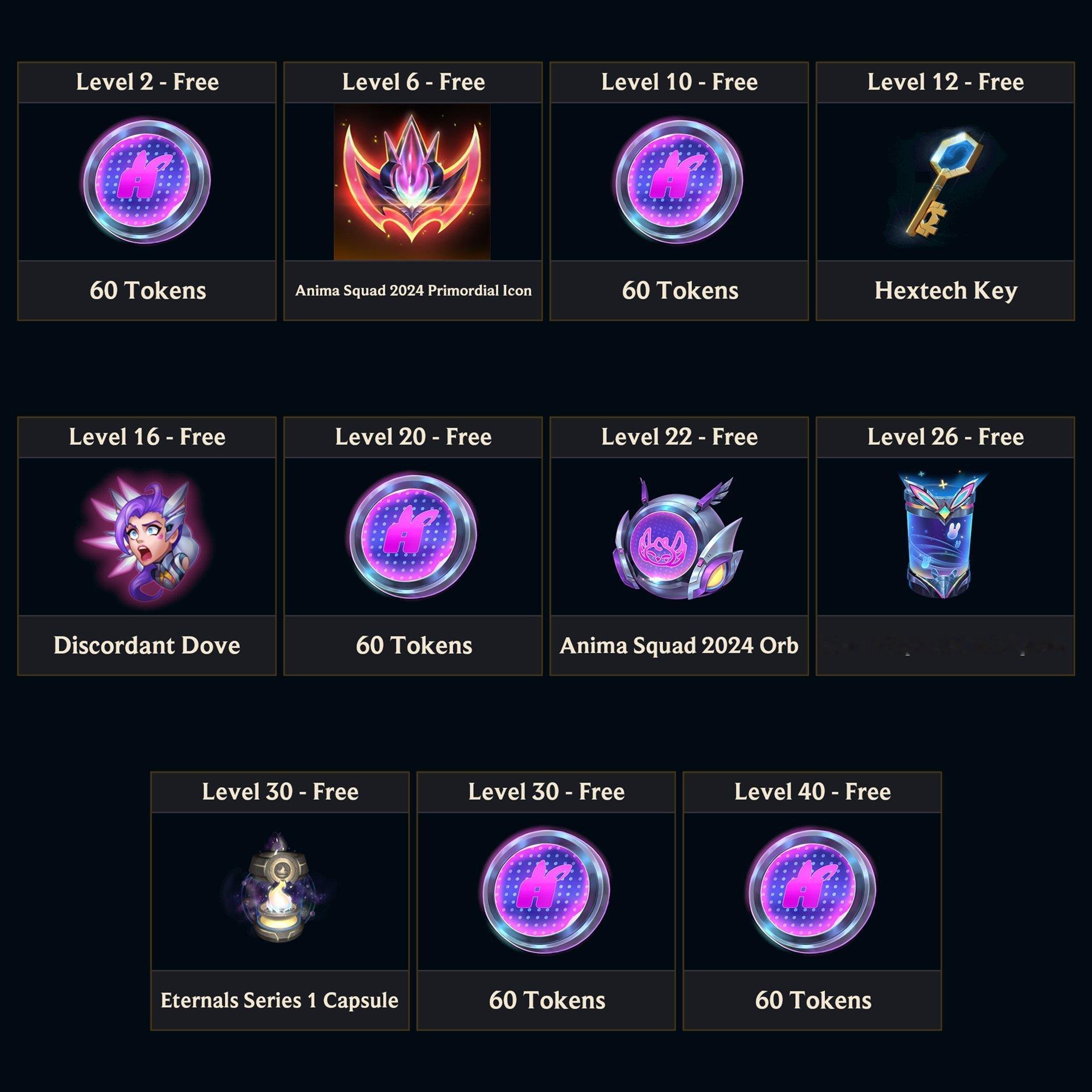1092x1092 pixels.
Task: Click the Eternals Series 1 Capsule label
Action: pos(279,1000)
